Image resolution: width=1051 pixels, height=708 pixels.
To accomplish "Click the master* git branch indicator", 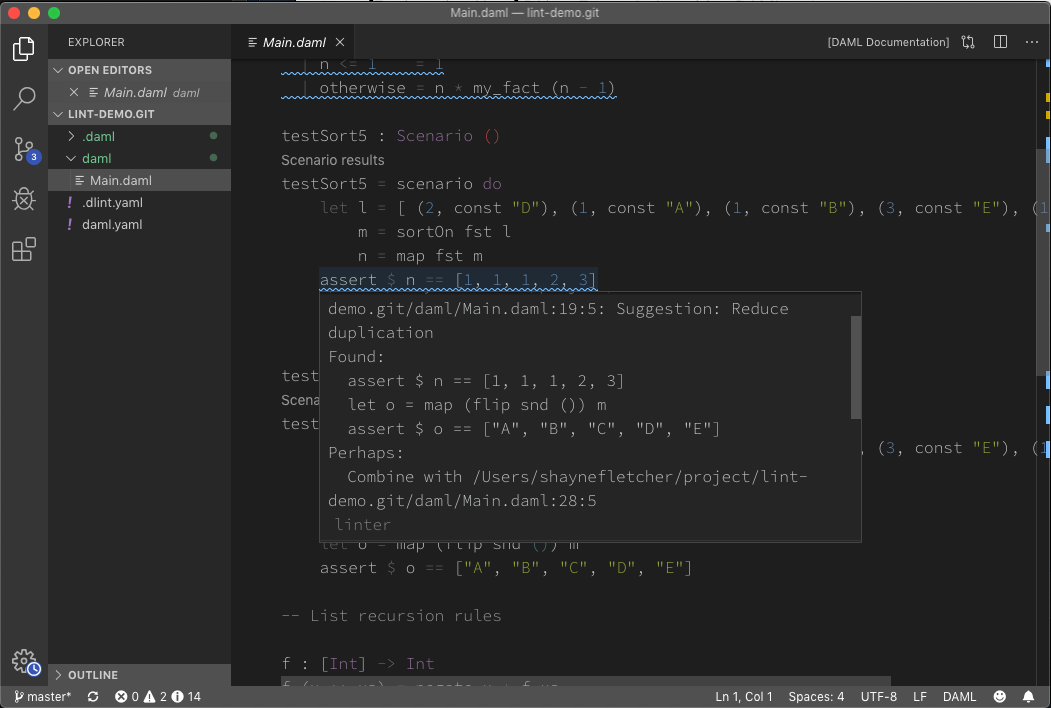I will (42, 697).
